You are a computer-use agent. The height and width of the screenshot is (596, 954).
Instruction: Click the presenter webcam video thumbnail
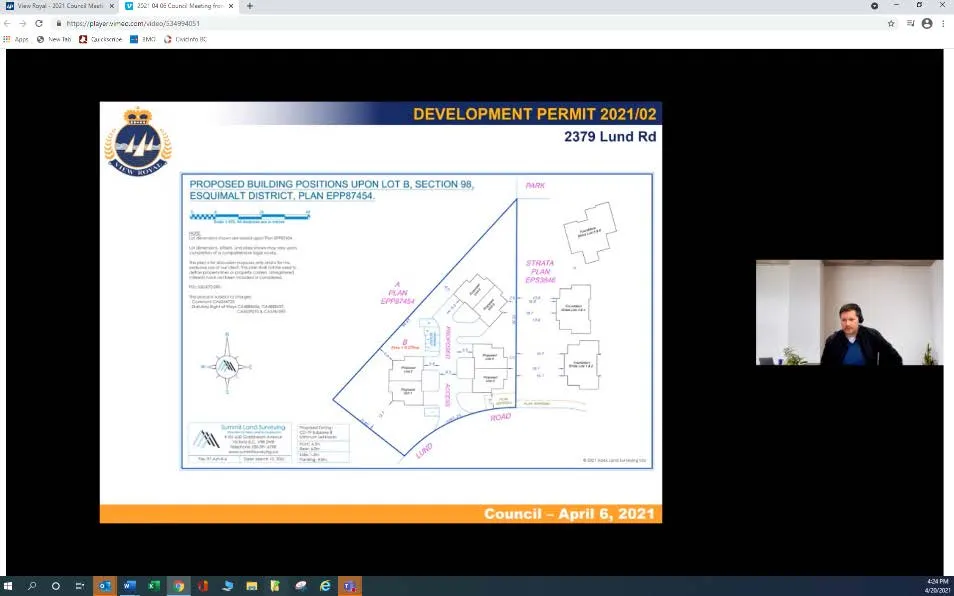[849, 313]
